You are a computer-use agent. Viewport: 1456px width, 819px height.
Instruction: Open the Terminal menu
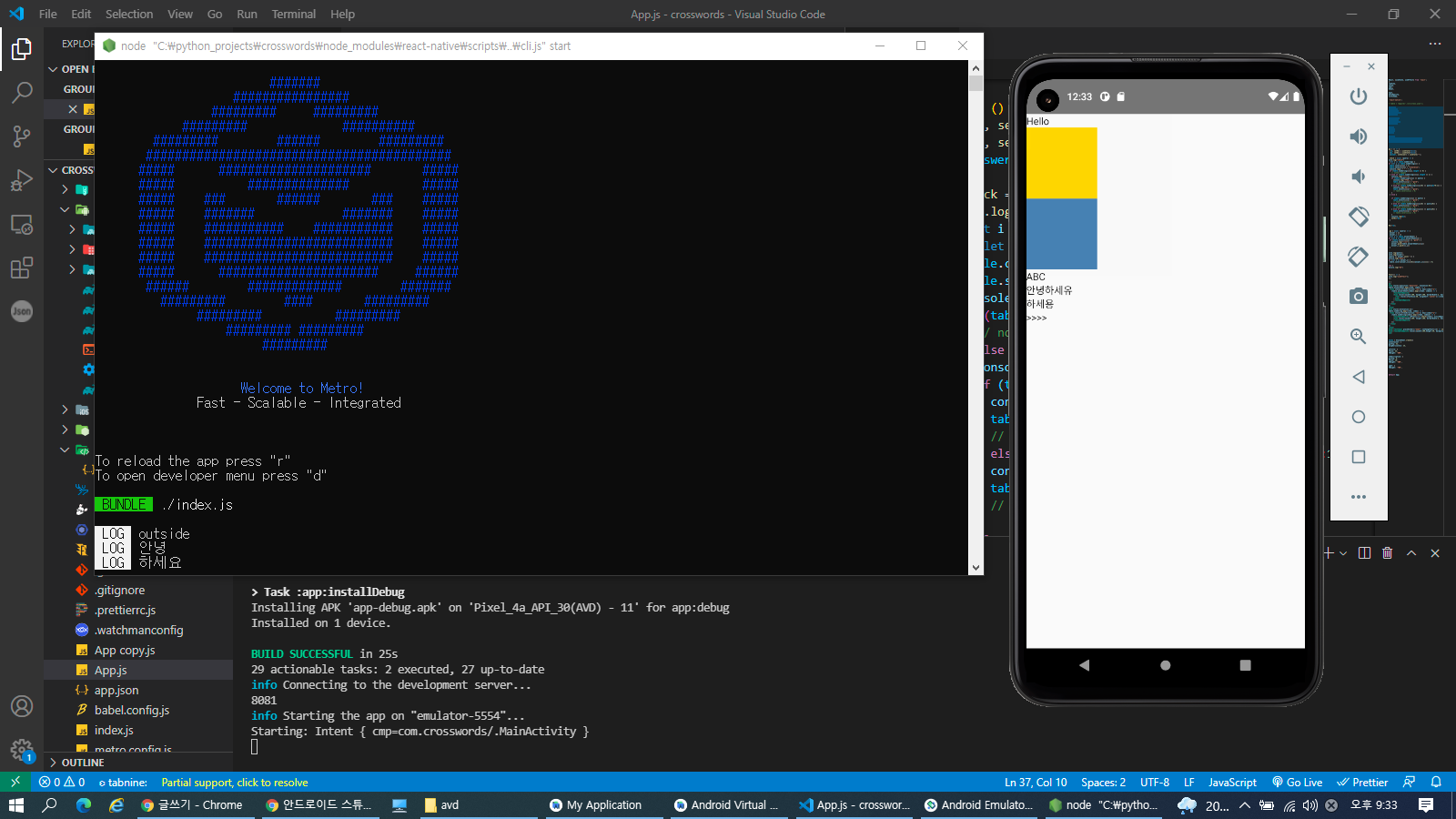click(x=294, y=14)
